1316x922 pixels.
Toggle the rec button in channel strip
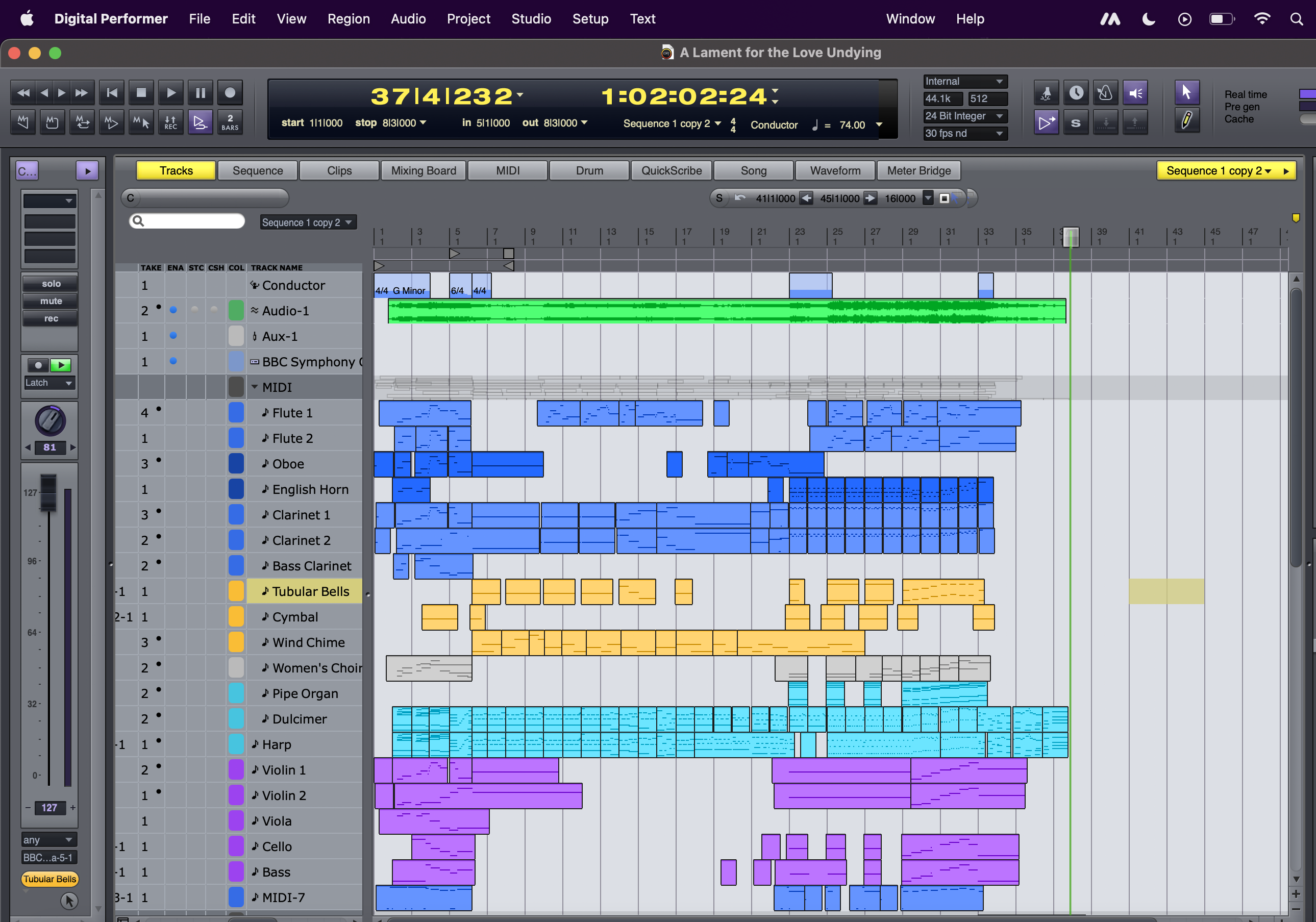(51, 318)
